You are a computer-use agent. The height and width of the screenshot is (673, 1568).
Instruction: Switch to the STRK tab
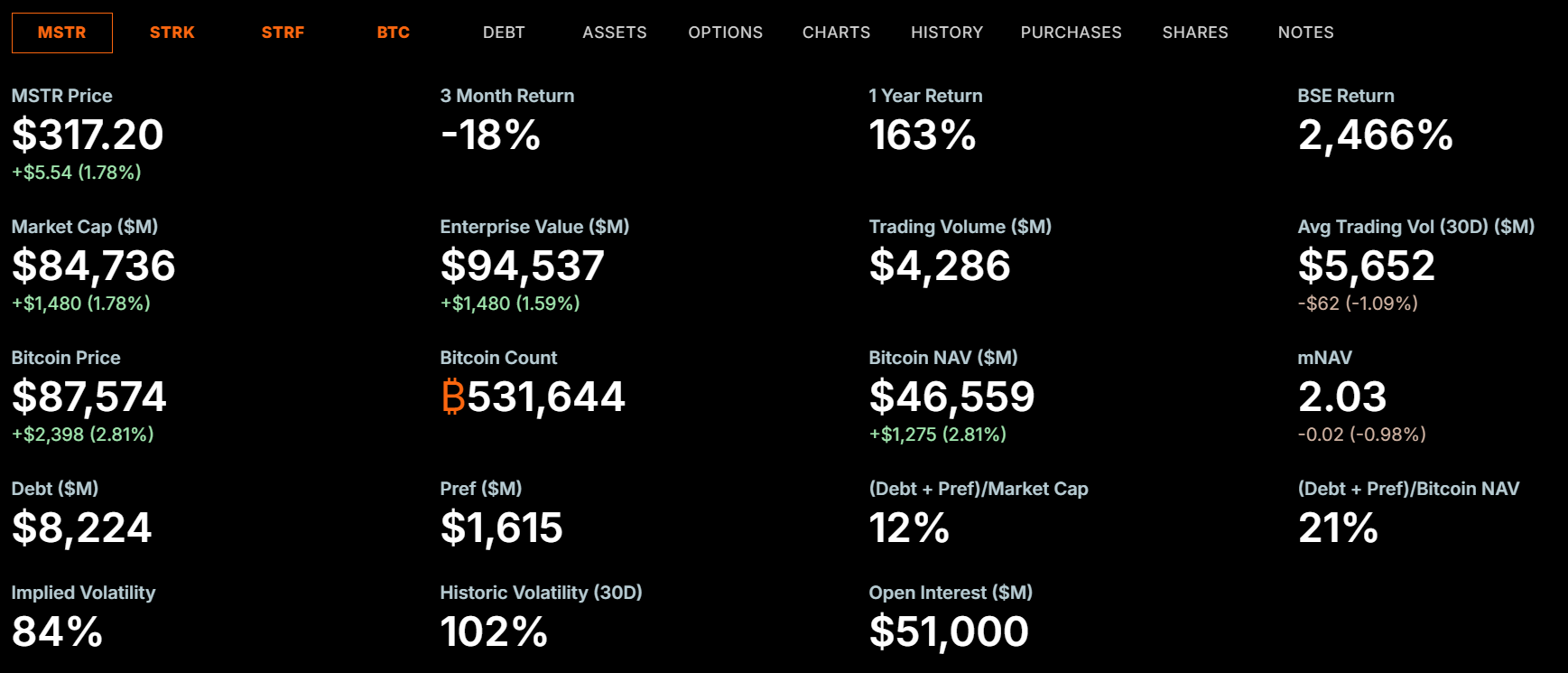pos(172,32)
